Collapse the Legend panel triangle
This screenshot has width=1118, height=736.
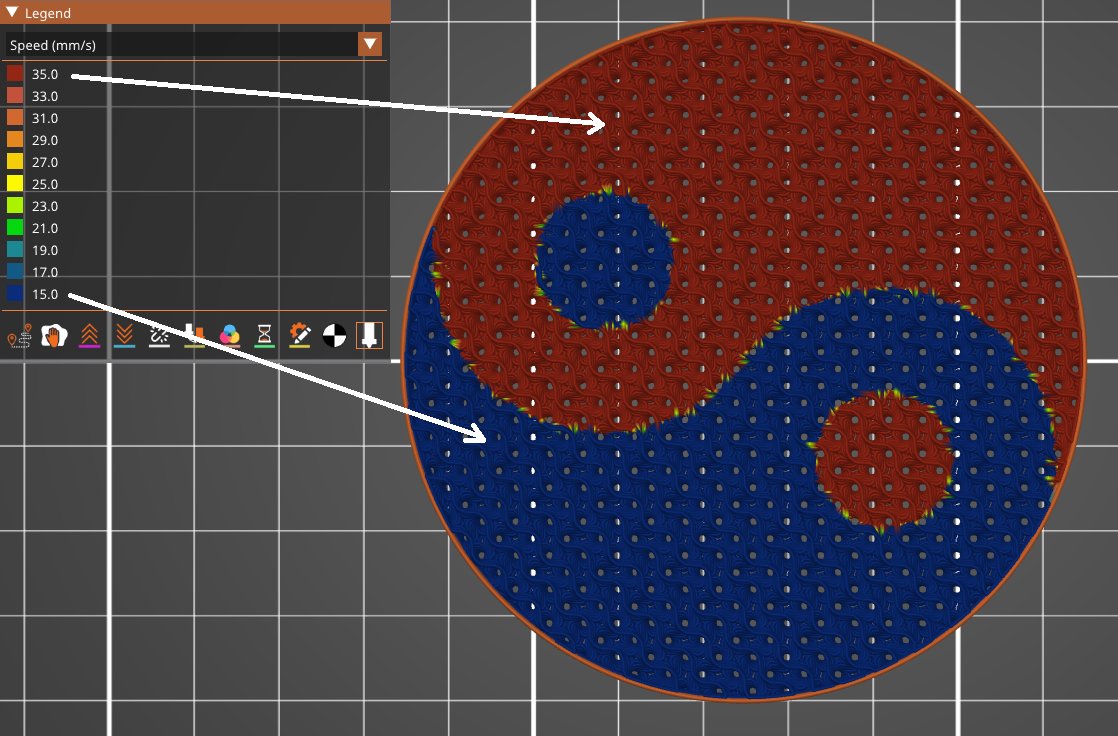pos(12,12)
